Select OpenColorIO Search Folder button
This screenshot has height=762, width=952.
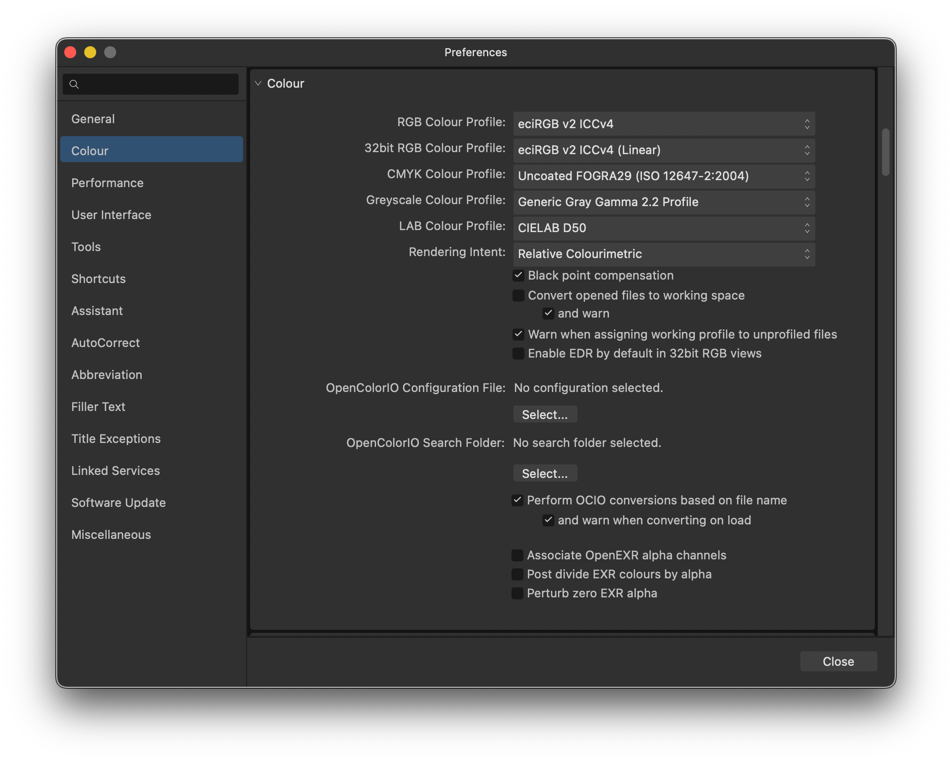545,474
